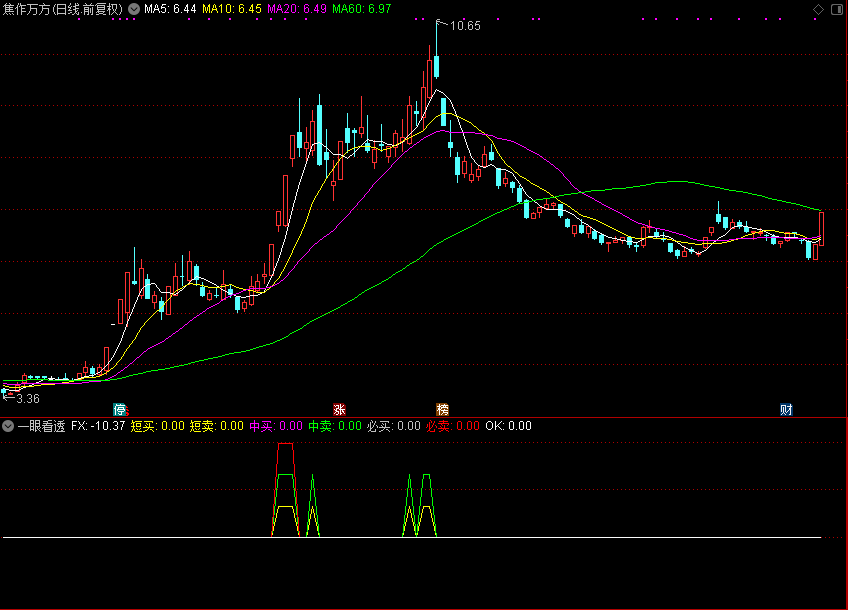Open the 榜 event marker

442,410
